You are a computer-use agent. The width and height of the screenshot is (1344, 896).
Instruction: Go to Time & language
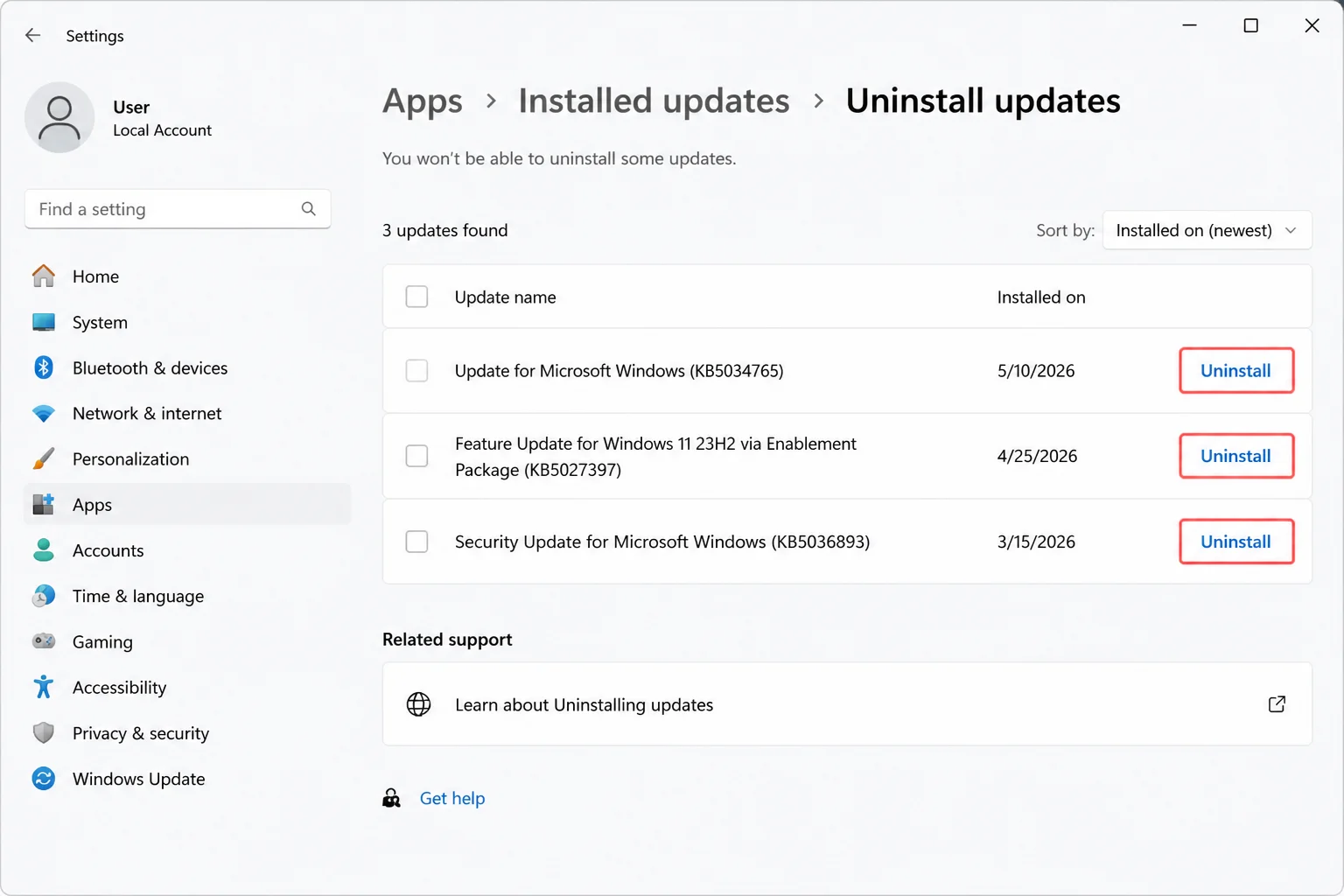click(187, 596)
